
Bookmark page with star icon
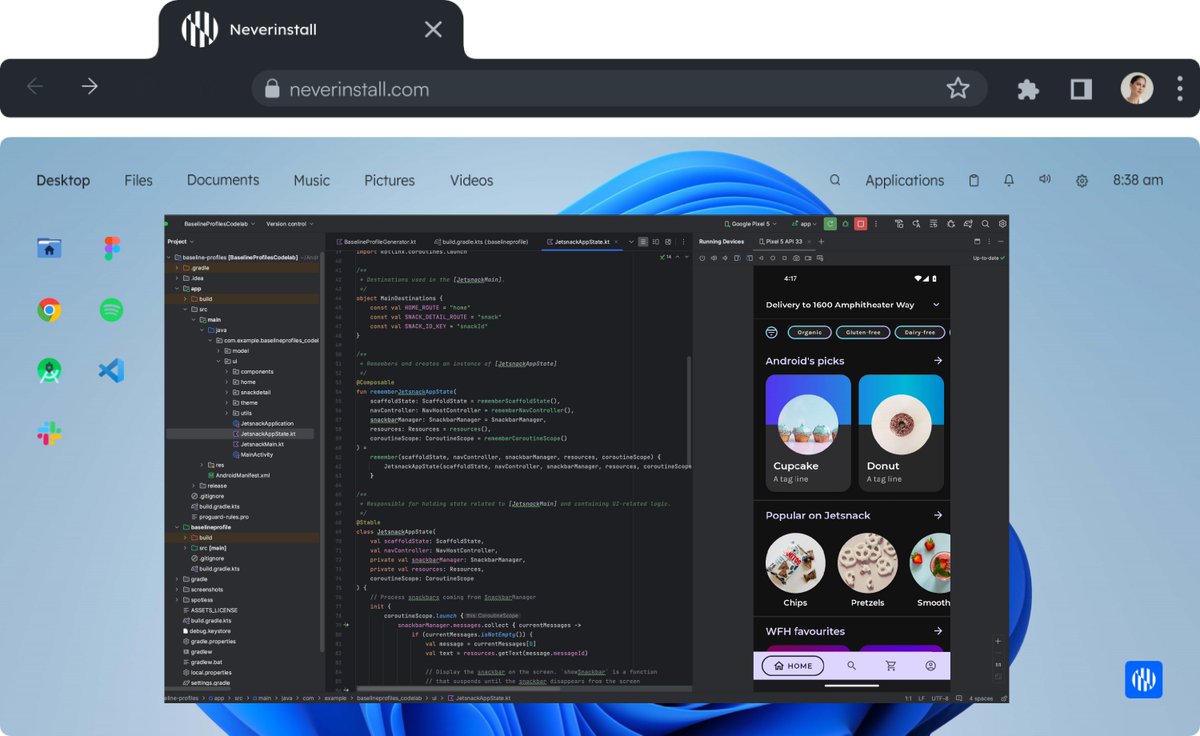coord(958,88)
